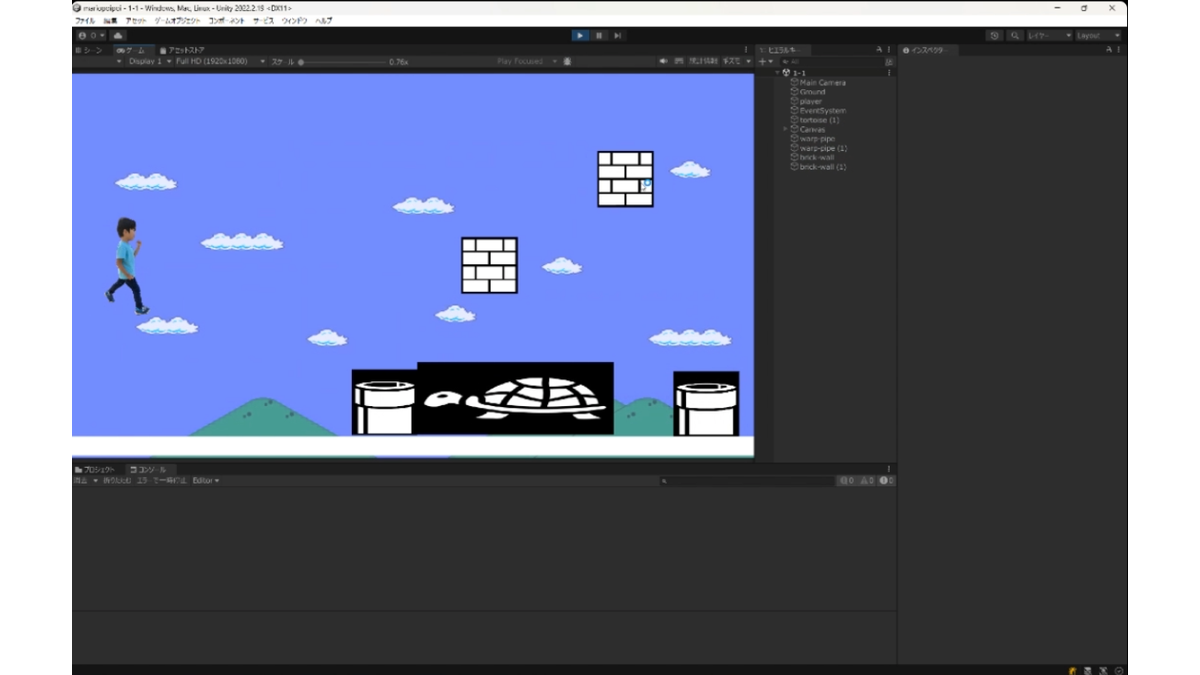This screenshot has width=1200, height=675.
Task: Open the Play Focused dropdown
Action: (x=528, y=61)
